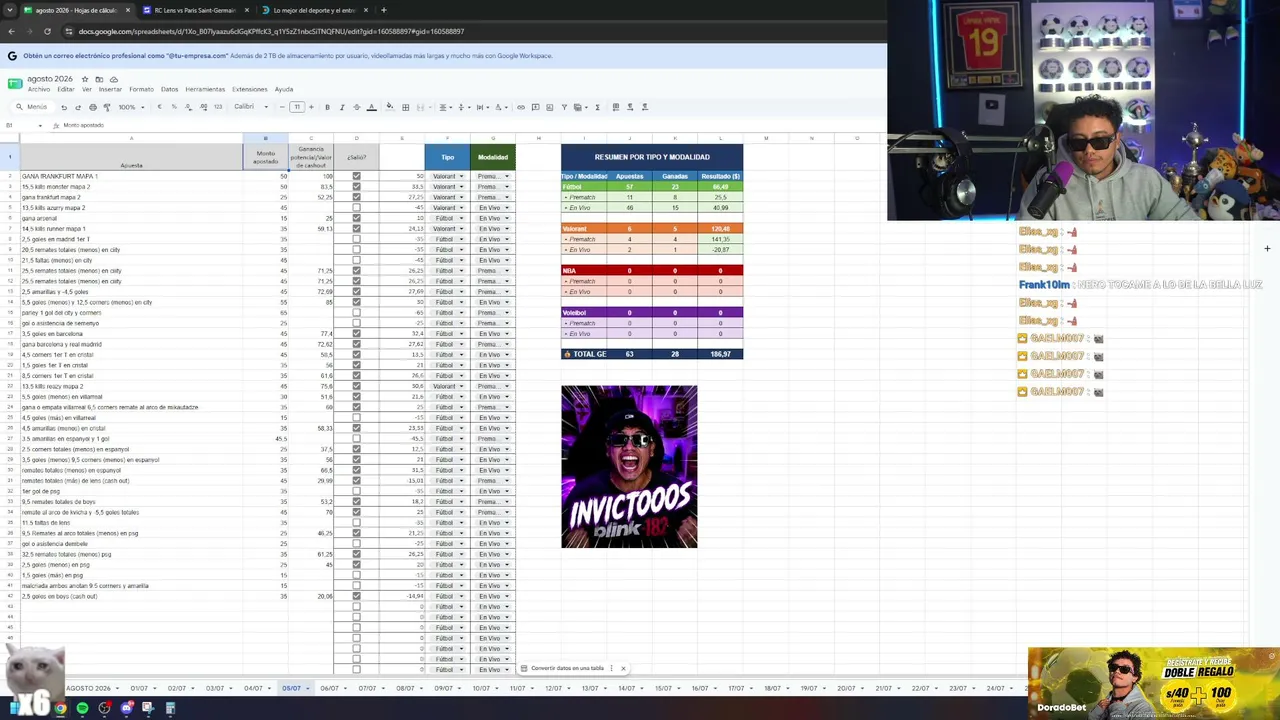Image resolution: width=1280 pixels, height=720 pixels.
Task: Uncheck ¿Salió? for 2,5 amarillas y -4,5 goles
Action: [x=356, y=292]
